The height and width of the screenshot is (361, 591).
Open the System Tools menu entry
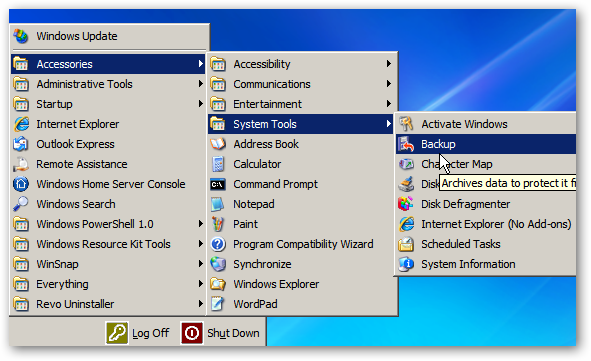[300, 124]
